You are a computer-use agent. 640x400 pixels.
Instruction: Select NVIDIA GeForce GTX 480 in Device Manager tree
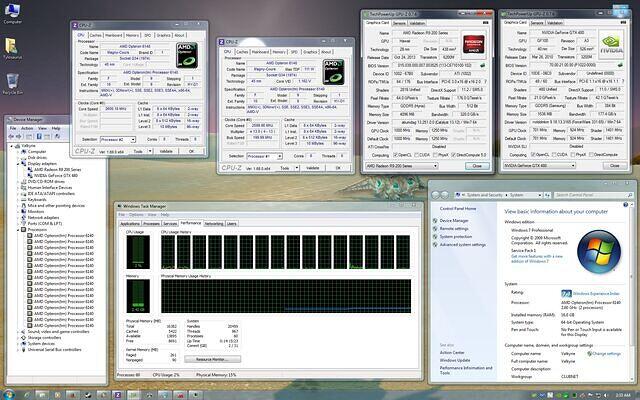tap(56, 176)
